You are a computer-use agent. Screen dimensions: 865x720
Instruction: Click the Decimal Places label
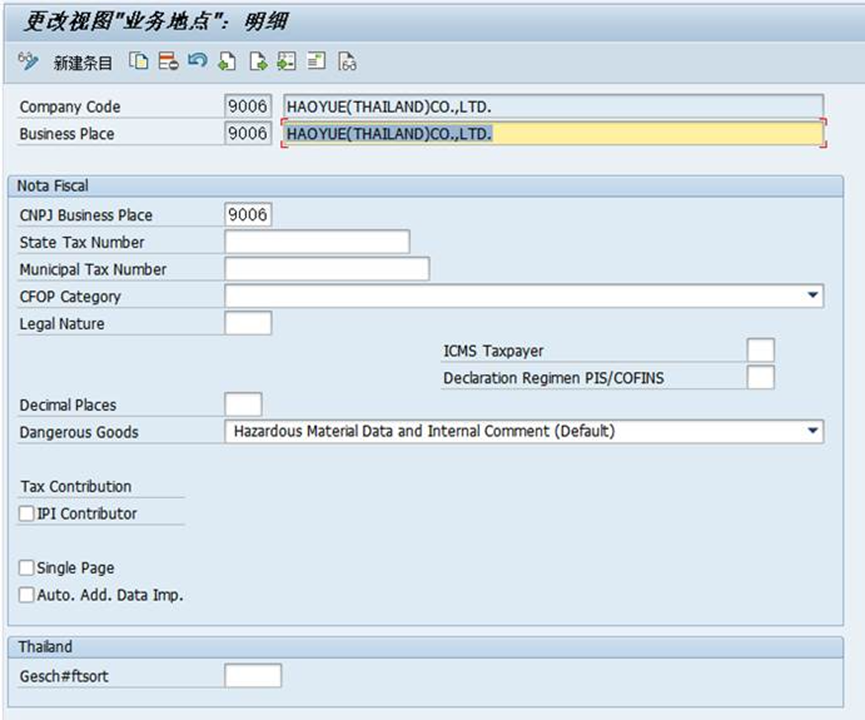(68, 405)
